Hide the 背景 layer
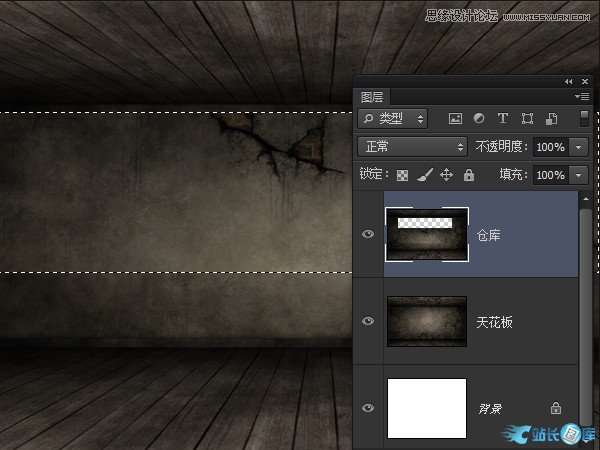The image size is (600, 450). [368, 408]
